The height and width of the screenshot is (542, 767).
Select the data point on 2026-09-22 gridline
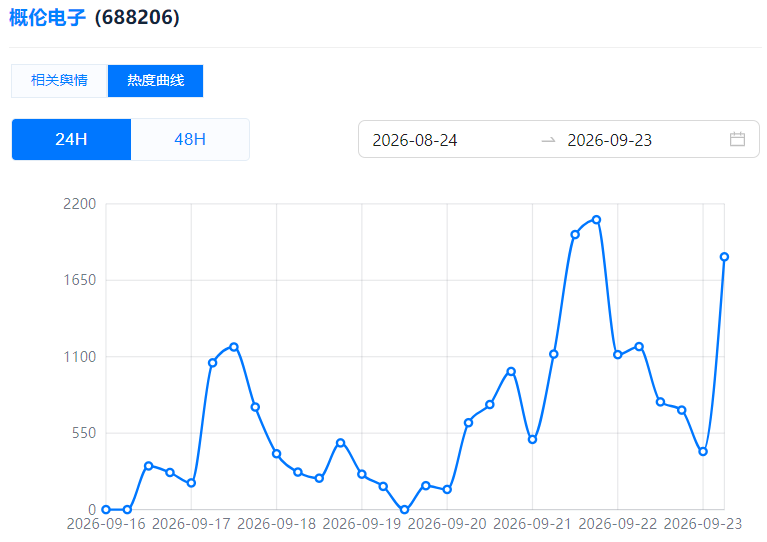tap(618, 355)
